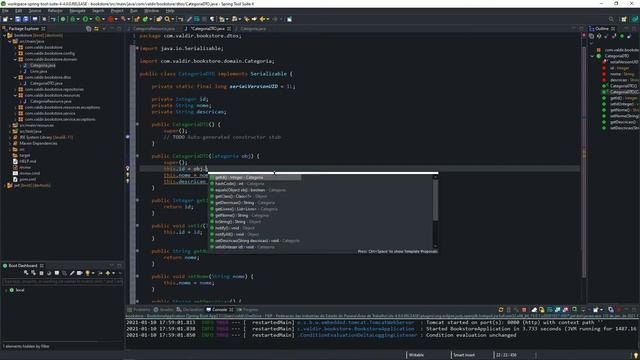
Task: Click the Save All toolbar icon
Action: click(26, 19)
